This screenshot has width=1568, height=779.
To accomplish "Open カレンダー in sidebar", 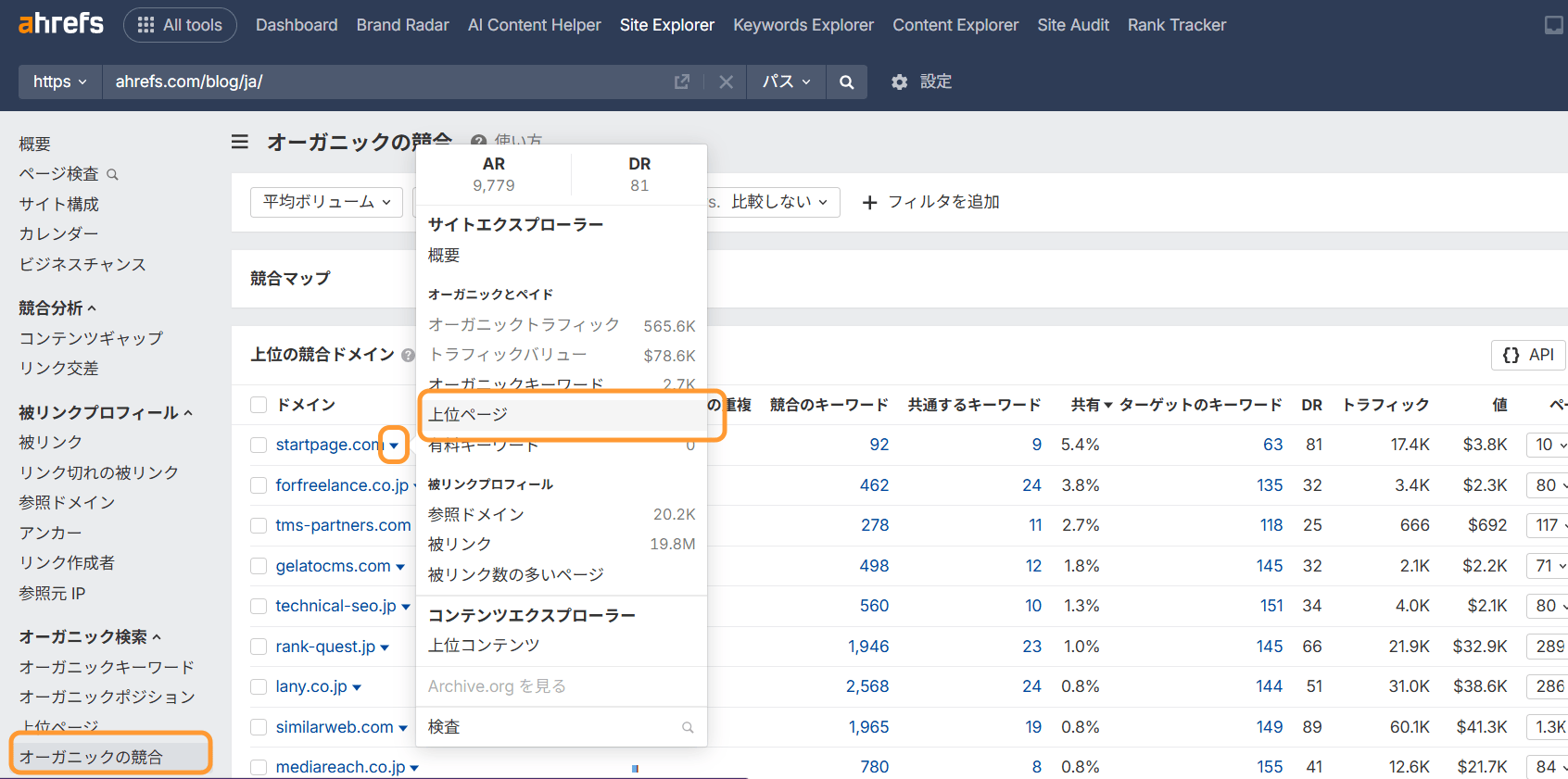I will (58, 234).
